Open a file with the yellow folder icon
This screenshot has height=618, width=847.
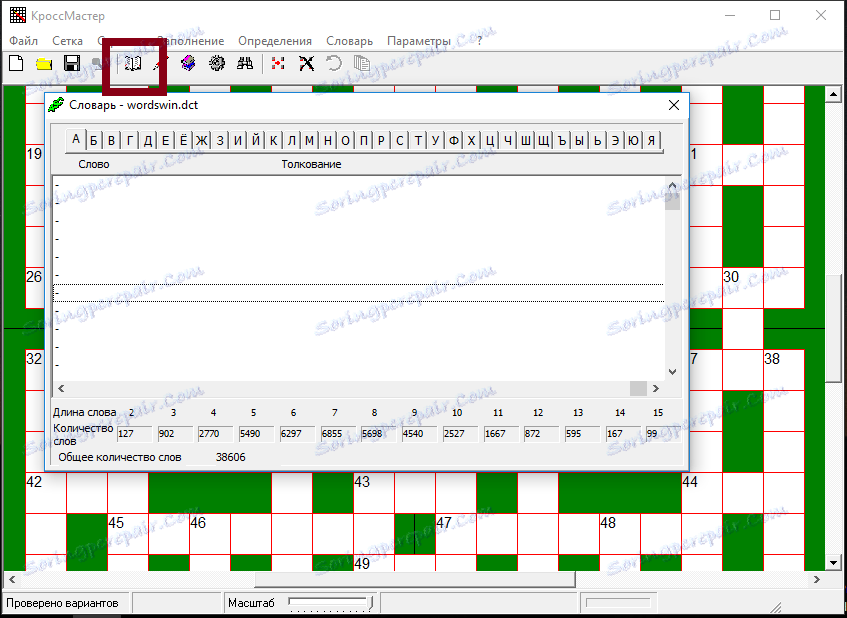point(44,64)
